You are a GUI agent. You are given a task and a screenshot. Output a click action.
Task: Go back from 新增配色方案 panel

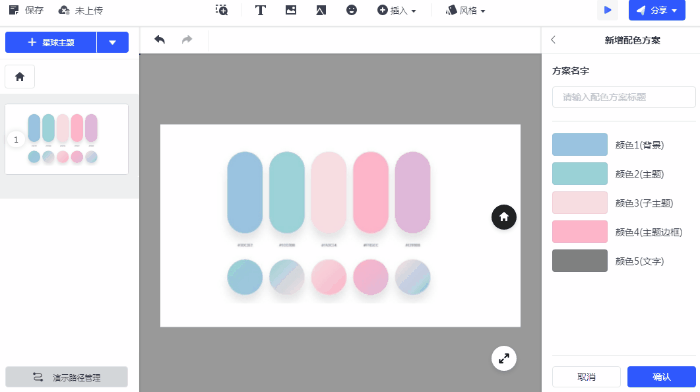(554, 40)
